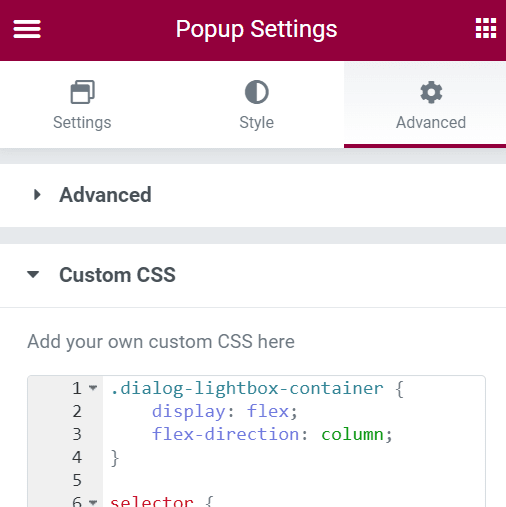Click line number 3 in the gutter
Viewport: 506px width, 507px height.
(77, 434)
